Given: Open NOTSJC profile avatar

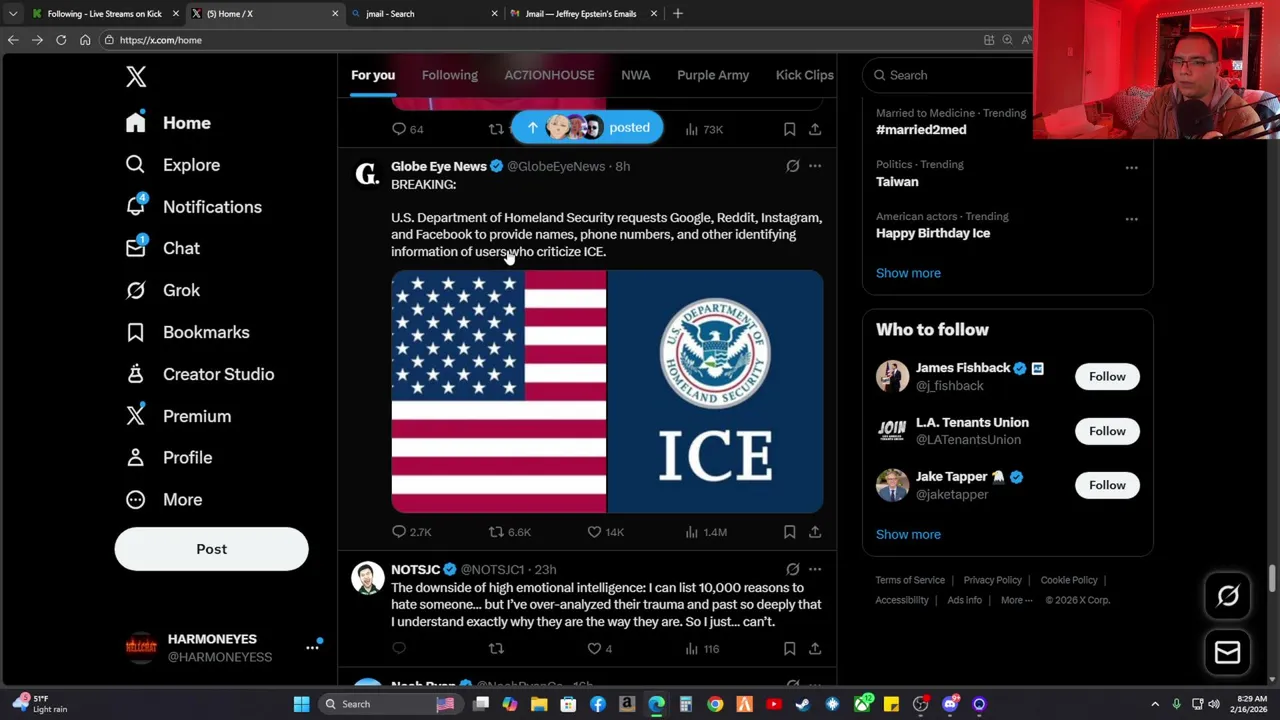Looking at the screenshot, I should click(367, 578).
